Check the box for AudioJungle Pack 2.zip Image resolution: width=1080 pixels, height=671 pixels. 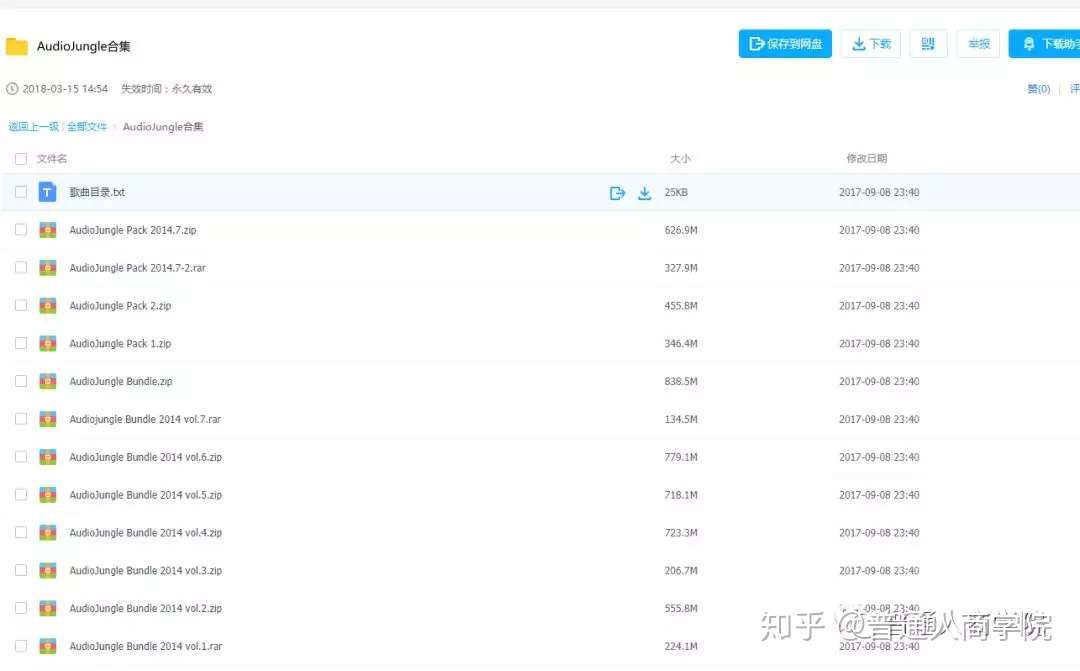coord(21,306)
